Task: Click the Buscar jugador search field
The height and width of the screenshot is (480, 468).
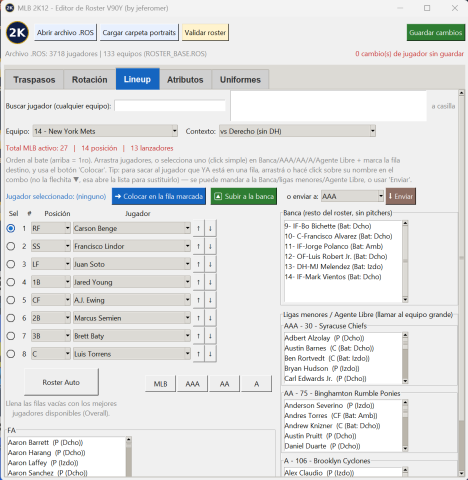Action: [170, 106]
